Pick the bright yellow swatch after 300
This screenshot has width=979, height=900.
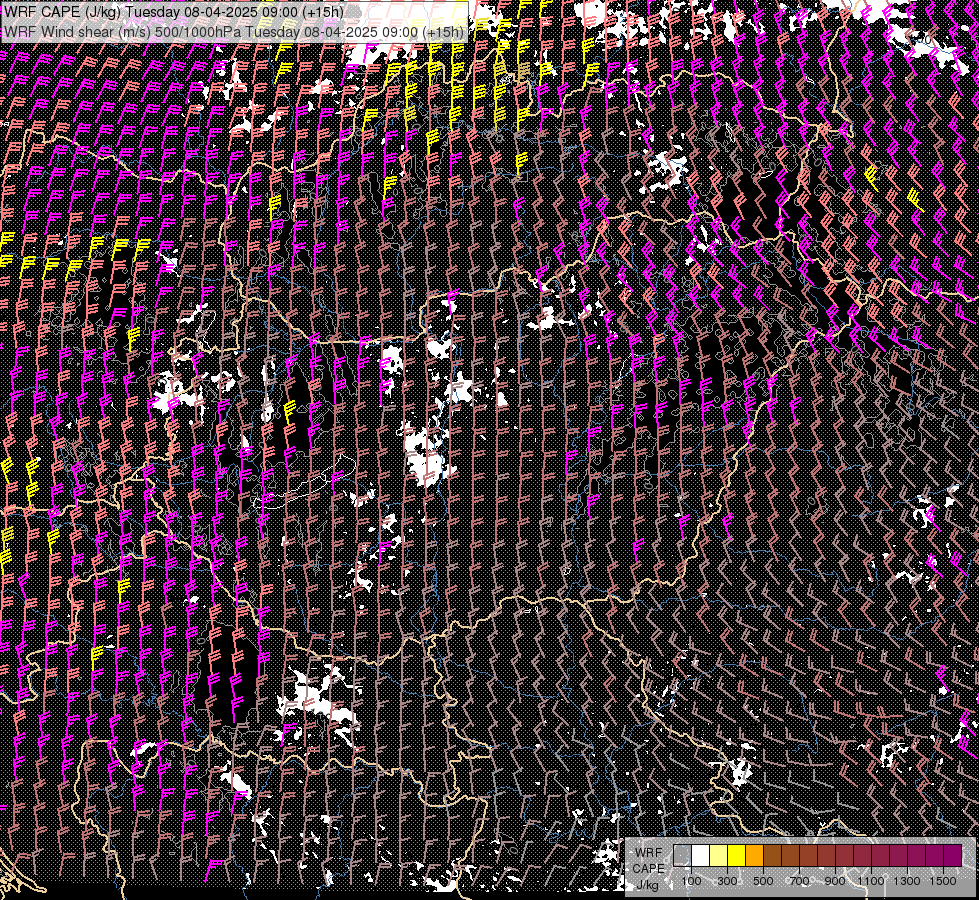coord(737,855)
